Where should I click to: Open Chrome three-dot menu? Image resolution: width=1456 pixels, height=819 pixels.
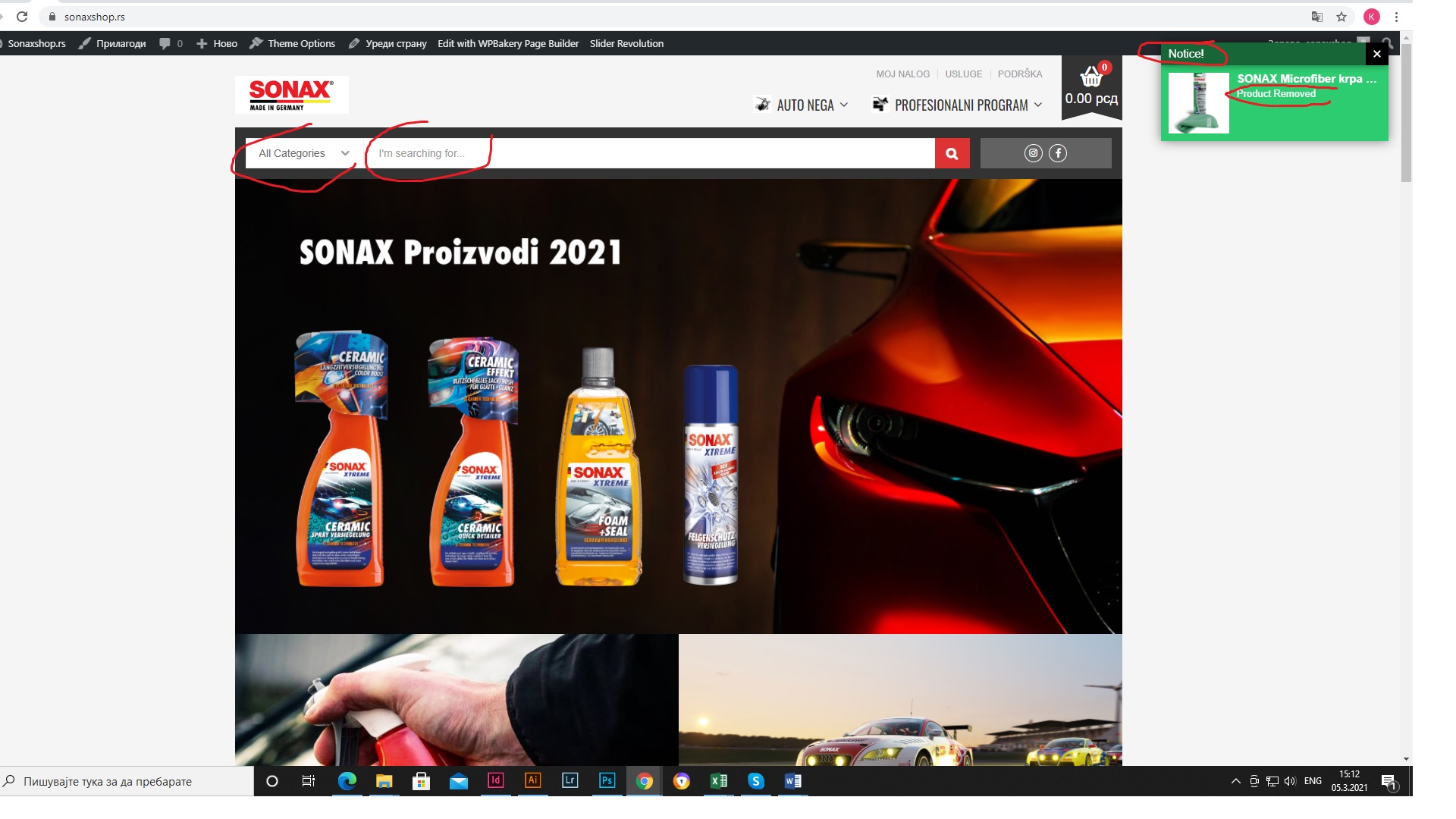1396,17
